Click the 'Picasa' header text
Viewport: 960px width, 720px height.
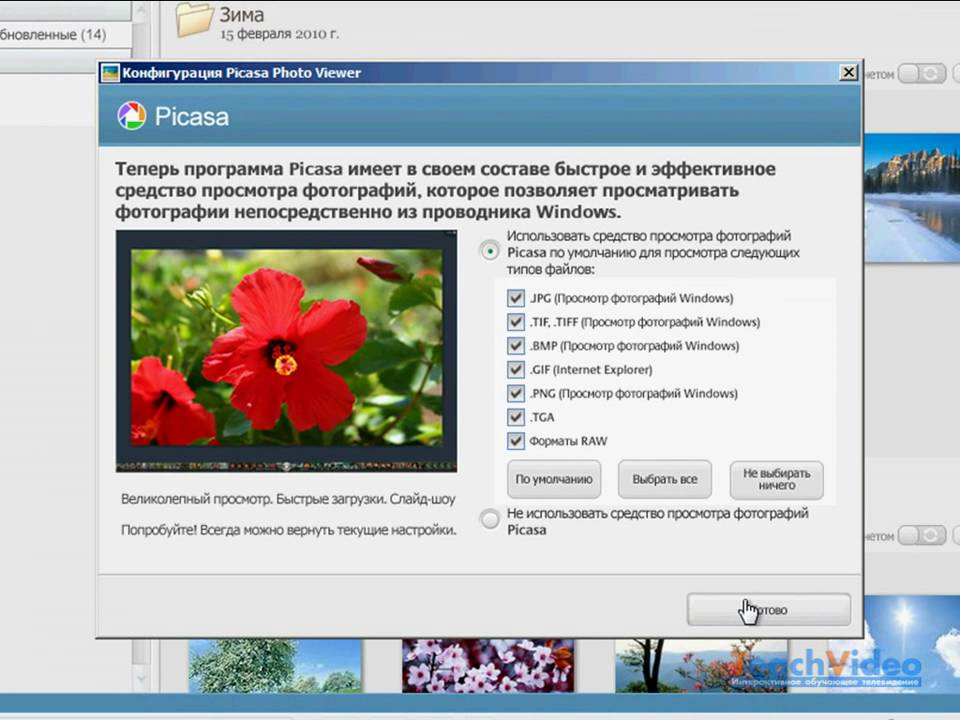coord(192,116)
